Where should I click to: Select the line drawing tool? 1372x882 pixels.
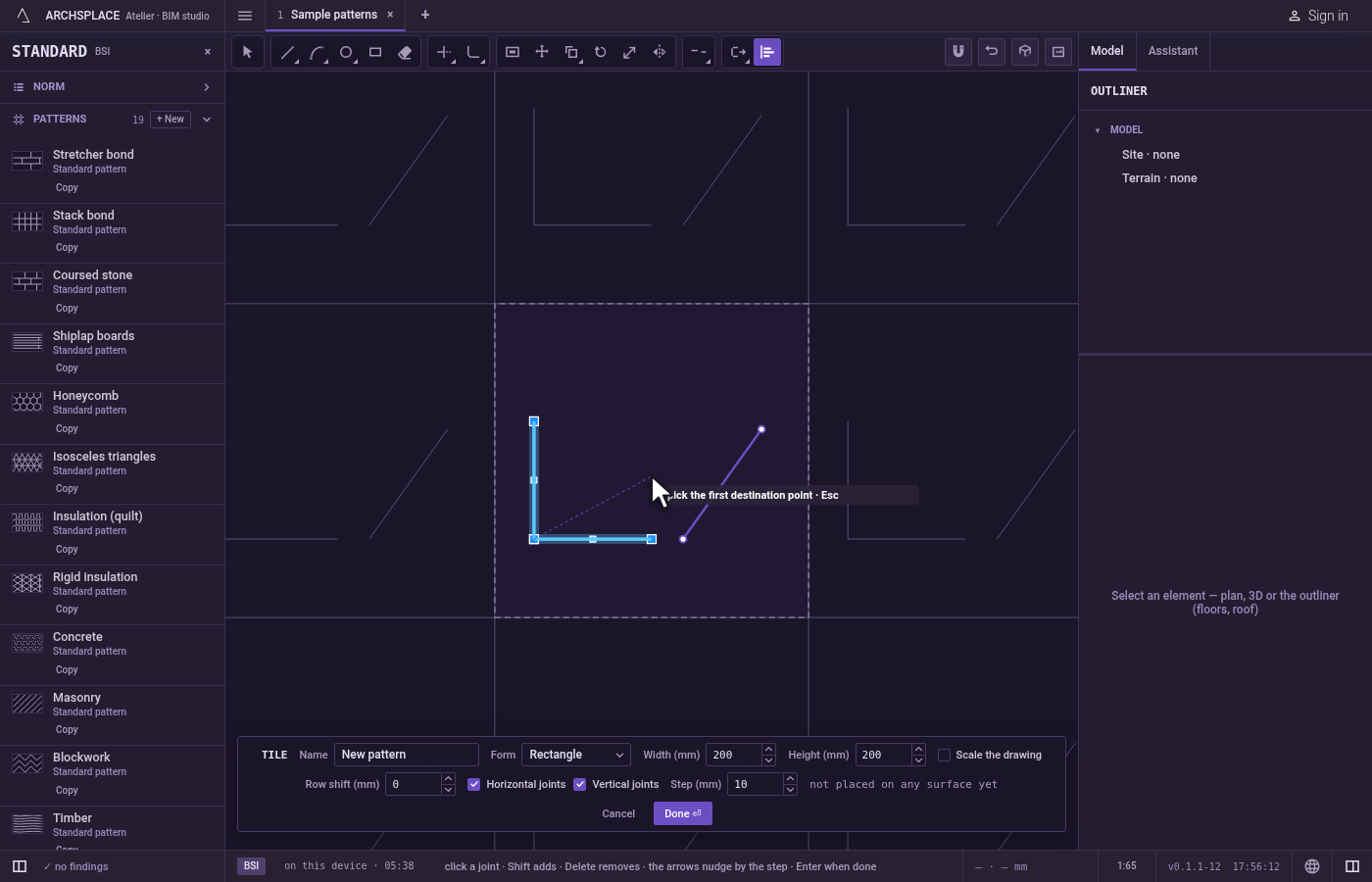[x=287, y=52]
